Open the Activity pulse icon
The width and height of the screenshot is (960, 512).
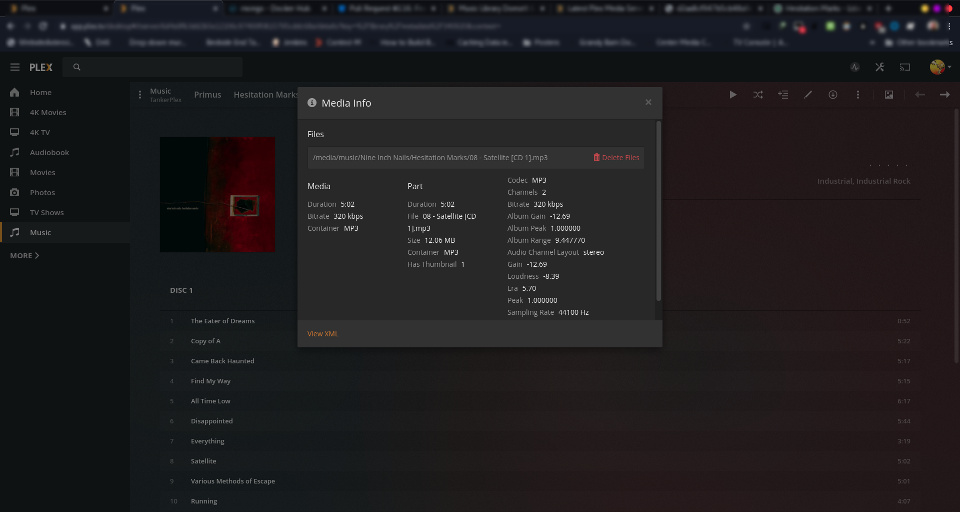click(x=855, y=67)
